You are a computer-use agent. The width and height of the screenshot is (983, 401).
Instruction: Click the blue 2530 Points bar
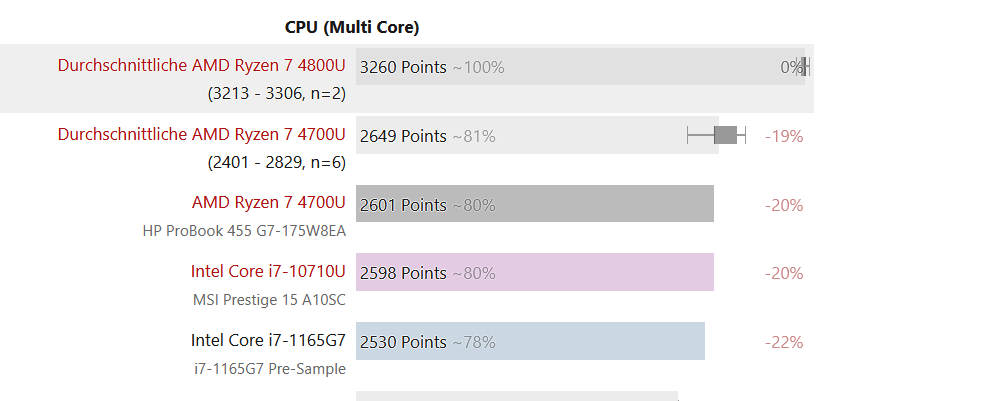tap(530, 341)
